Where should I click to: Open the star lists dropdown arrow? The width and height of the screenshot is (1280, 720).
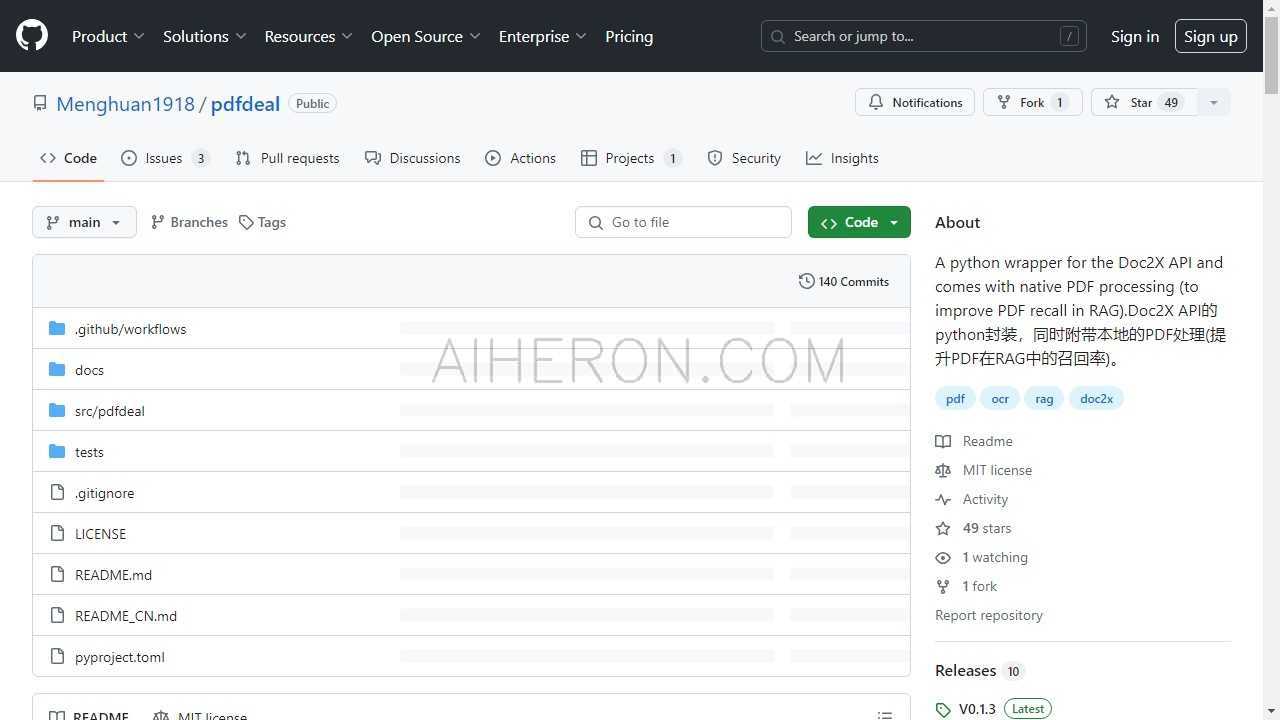tap(1214, 102)
